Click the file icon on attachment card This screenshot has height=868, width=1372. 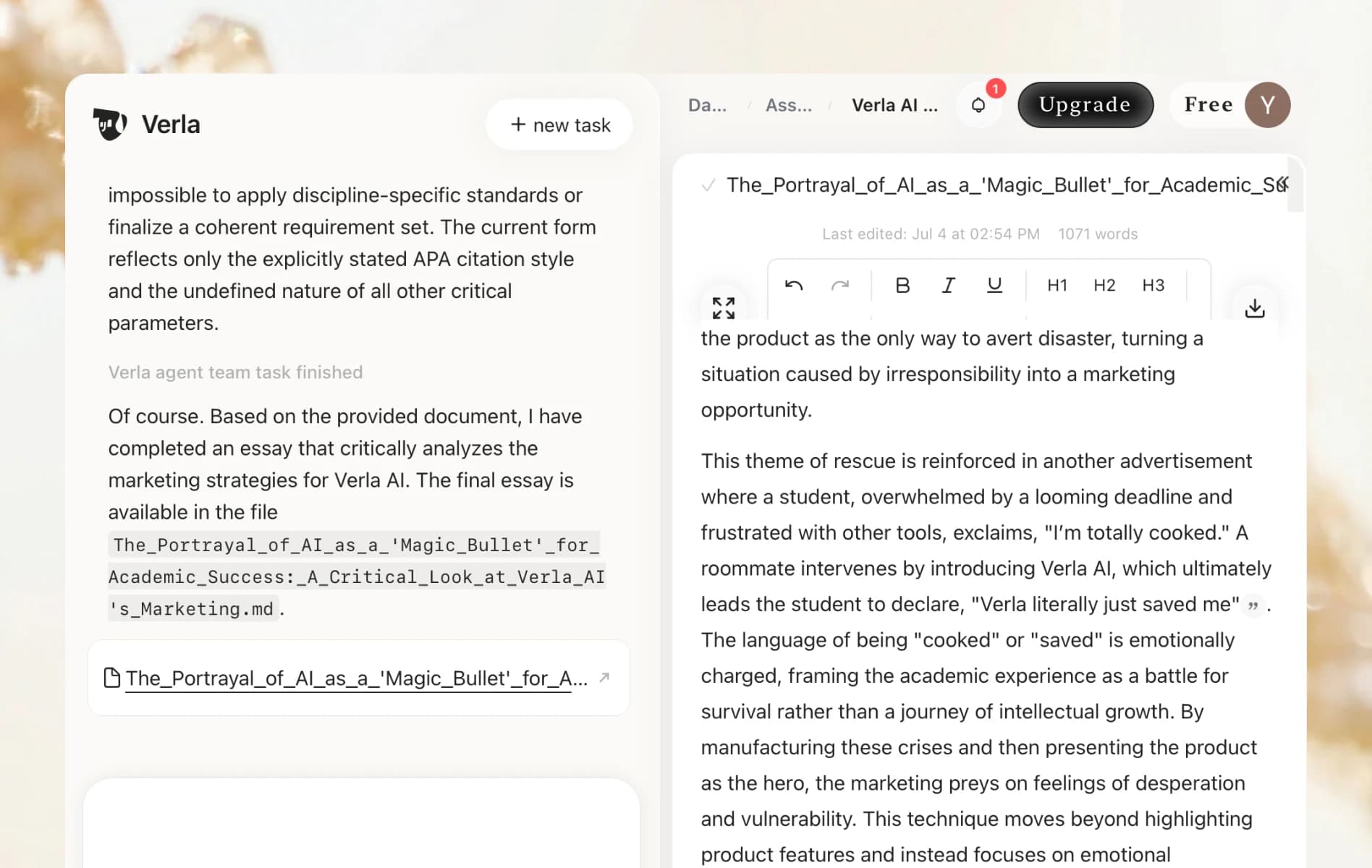click(112, 678)
